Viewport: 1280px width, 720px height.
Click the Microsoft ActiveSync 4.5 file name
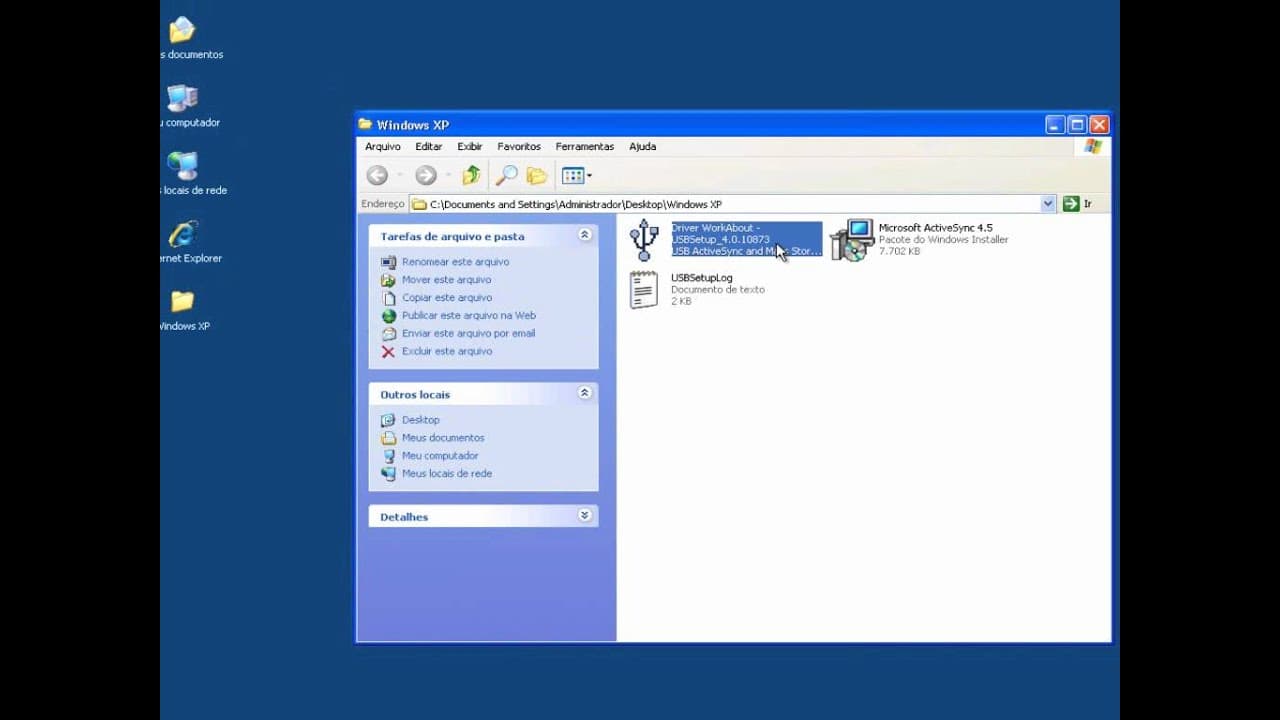pyautogui.click(x=936, y=228)
